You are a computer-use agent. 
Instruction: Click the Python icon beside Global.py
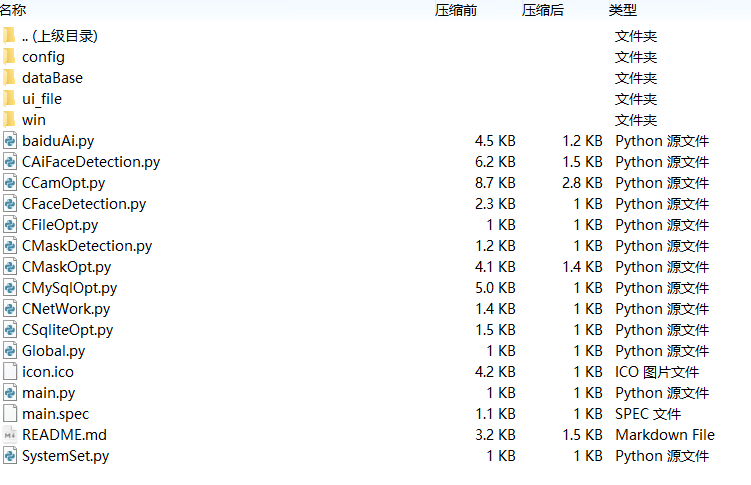(x=10, y=351)
